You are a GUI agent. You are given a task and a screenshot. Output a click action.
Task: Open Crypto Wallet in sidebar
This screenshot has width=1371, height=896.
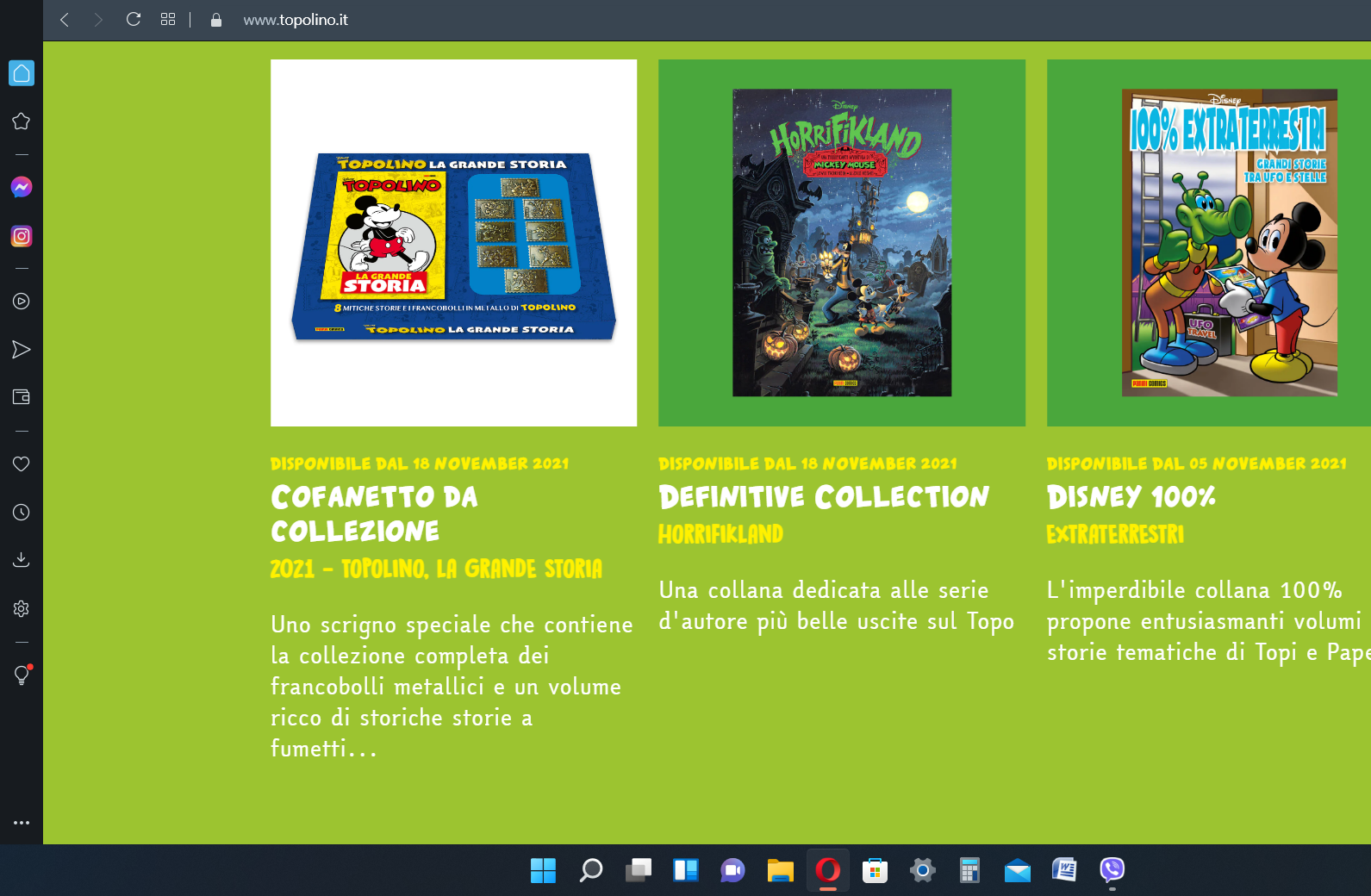pyautogui.click(x=22, y=397)
